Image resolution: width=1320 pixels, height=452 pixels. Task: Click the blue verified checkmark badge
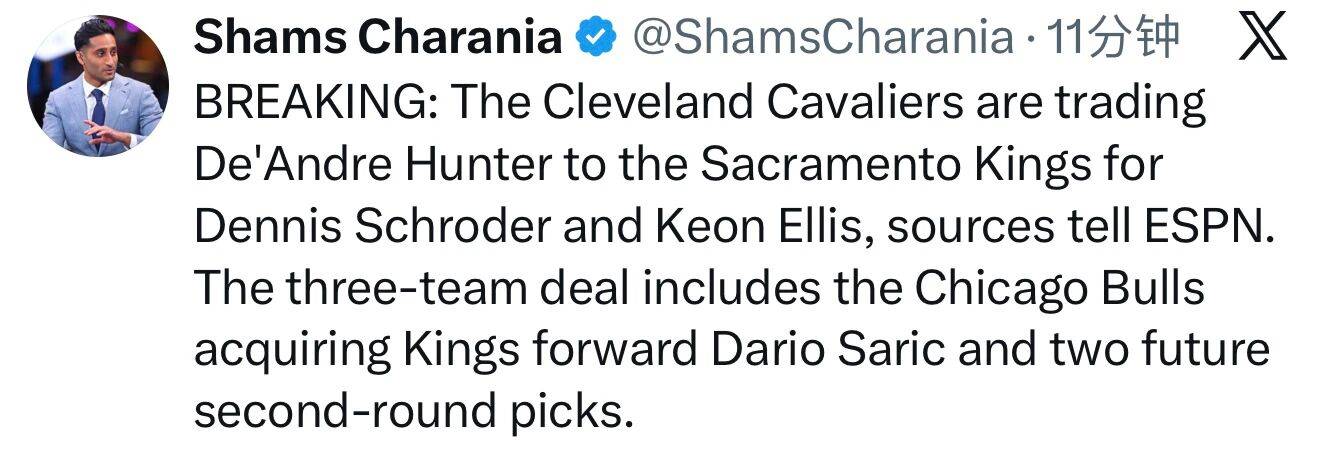click(x=595, y=40)
